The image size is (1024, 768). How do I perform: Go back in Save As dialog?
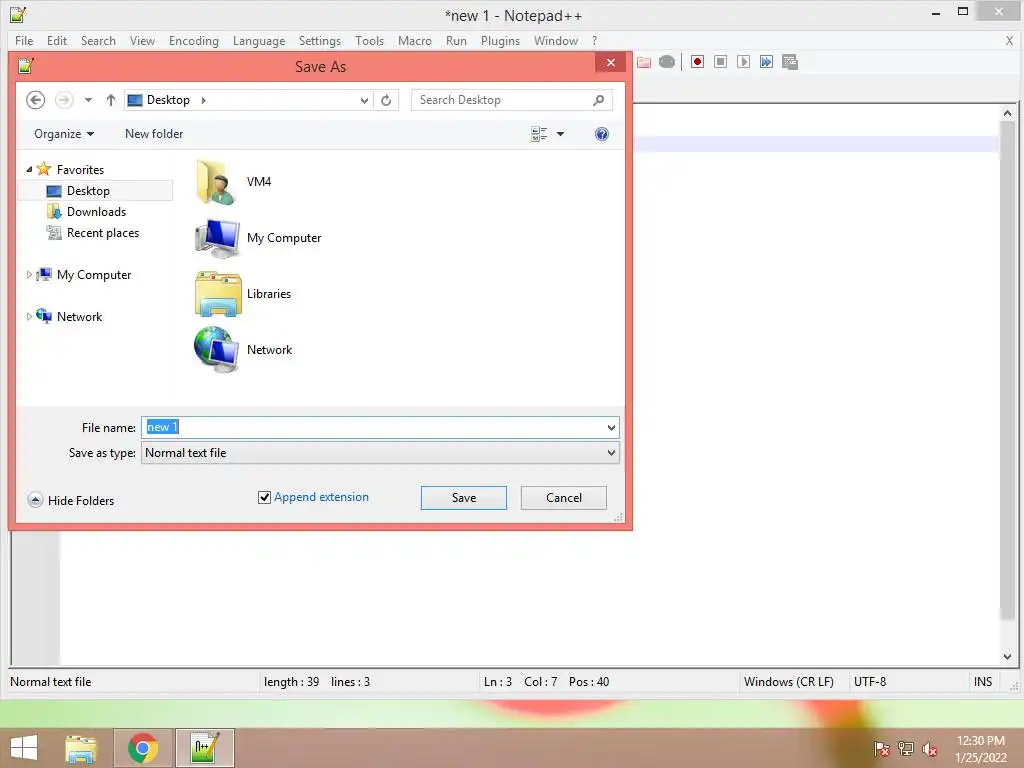pyautogui.click(x=35, y=100)
